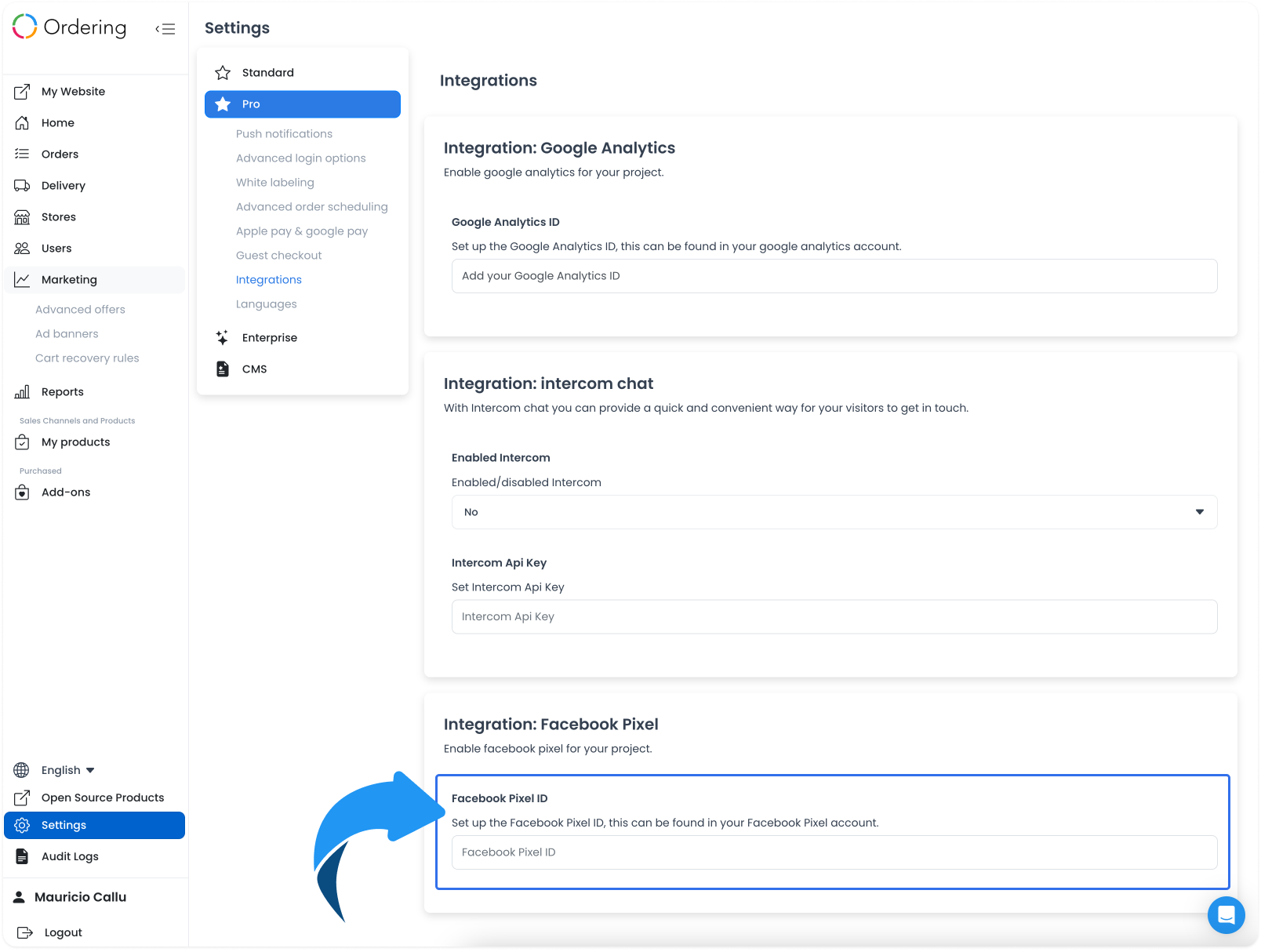The height and width of the screenshot is (952, 1261).
Task: Click the Settings gear icon
Action: click(22, 825)
